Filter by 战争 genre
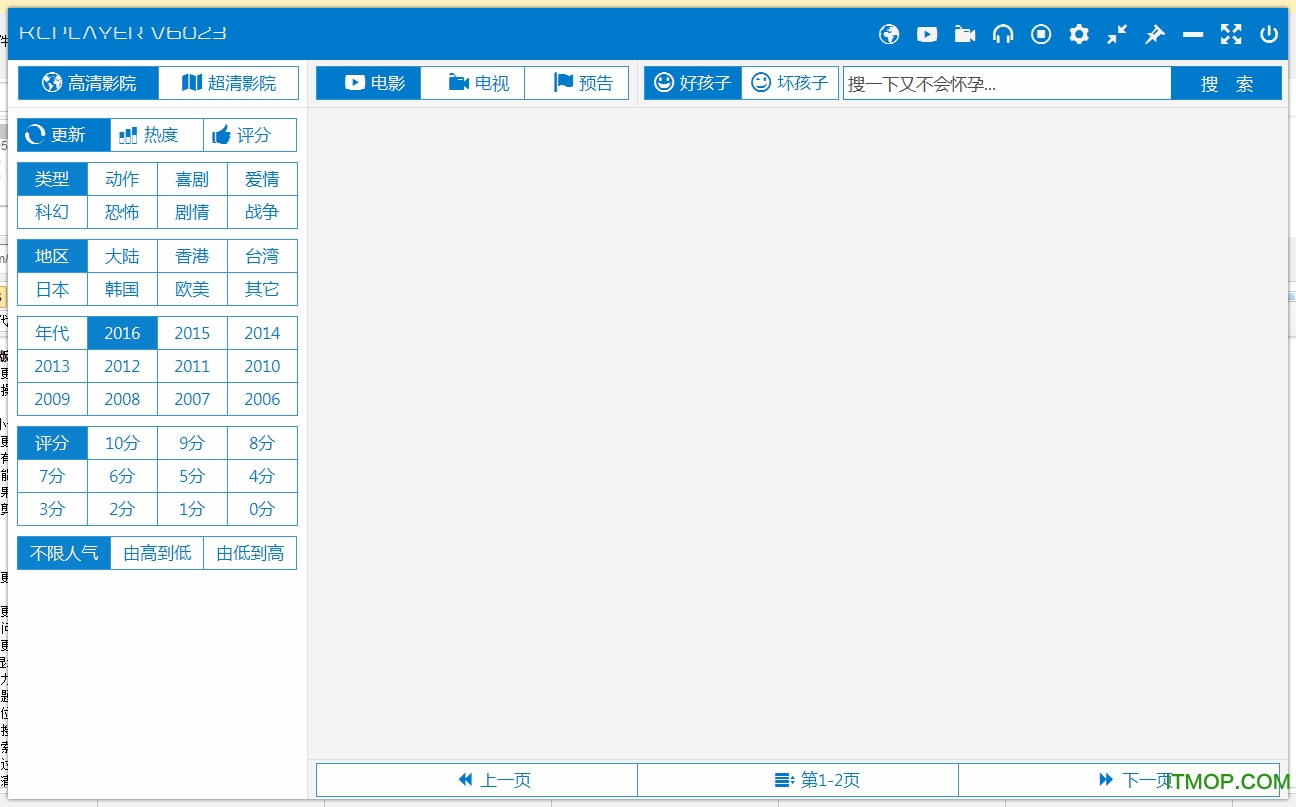This screenshot has width=1296, height=807. coord(262,212)
